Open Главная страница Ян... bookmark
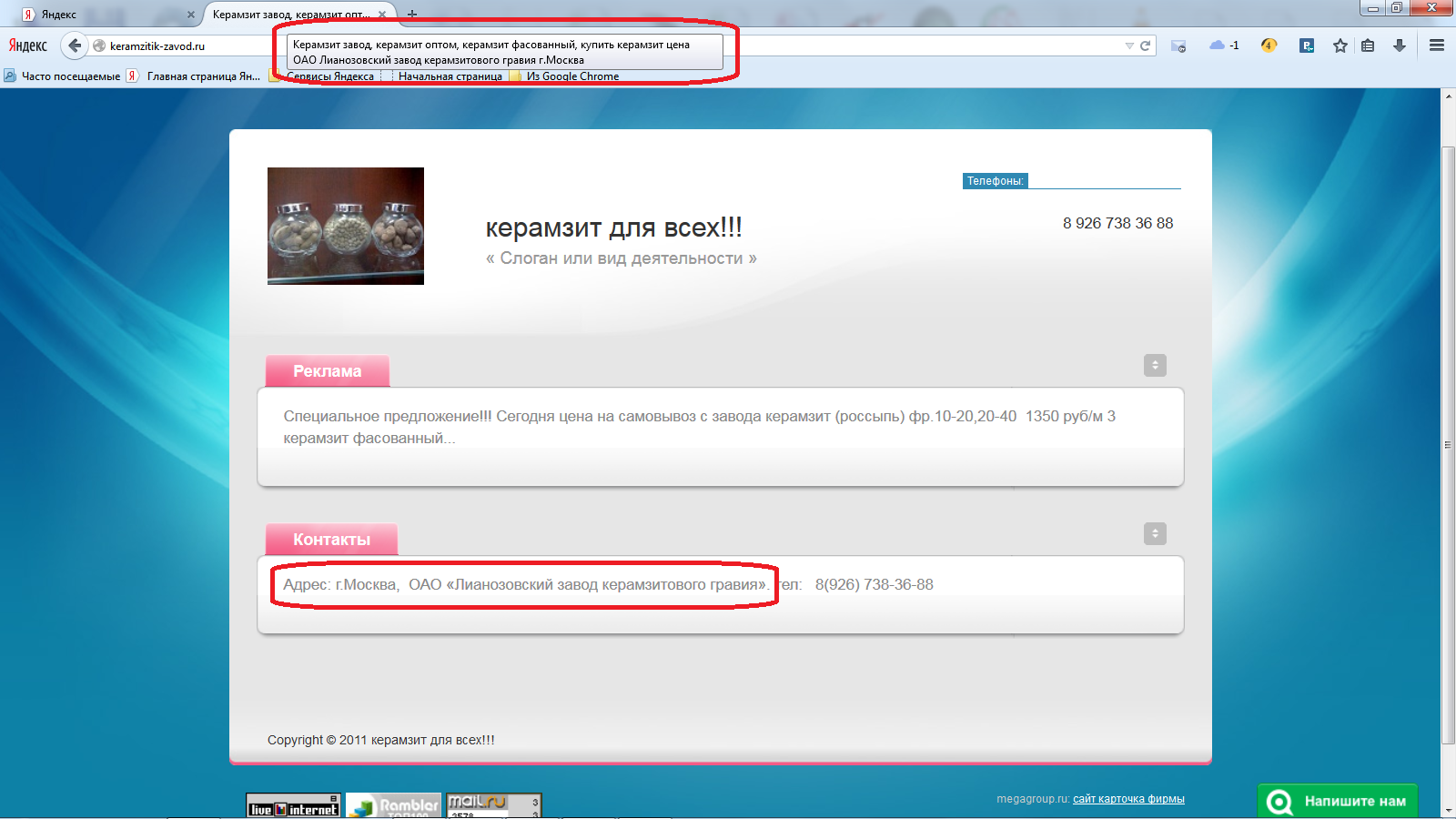Image resolution: width=1456 pixels, height=819 pixels. [194, 76]
